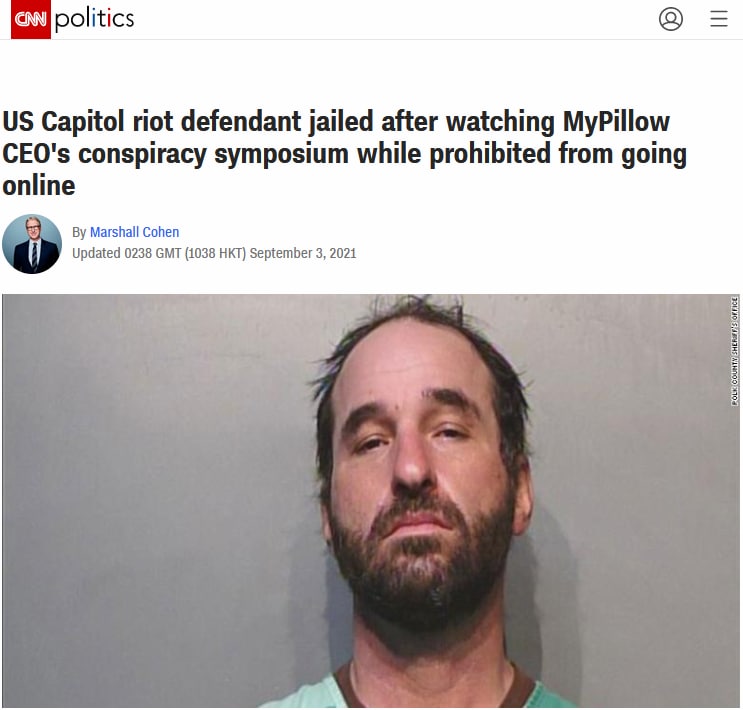Click the red CNN logo
The height and width of the screenshot is (710, 743).
pyautogui.click(x=31, y=19)
